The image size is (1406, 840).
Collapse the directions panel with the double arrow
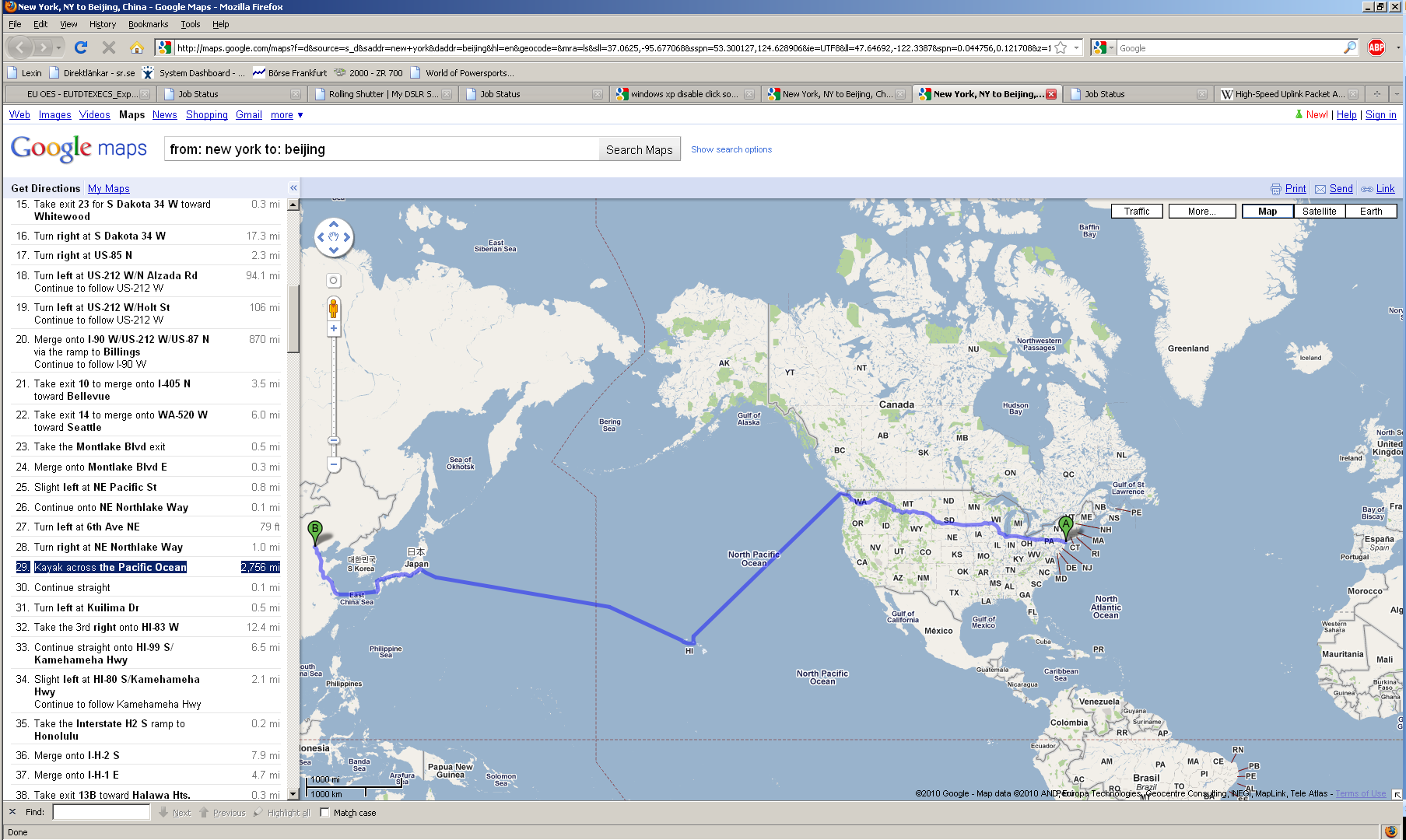[293, 188]
